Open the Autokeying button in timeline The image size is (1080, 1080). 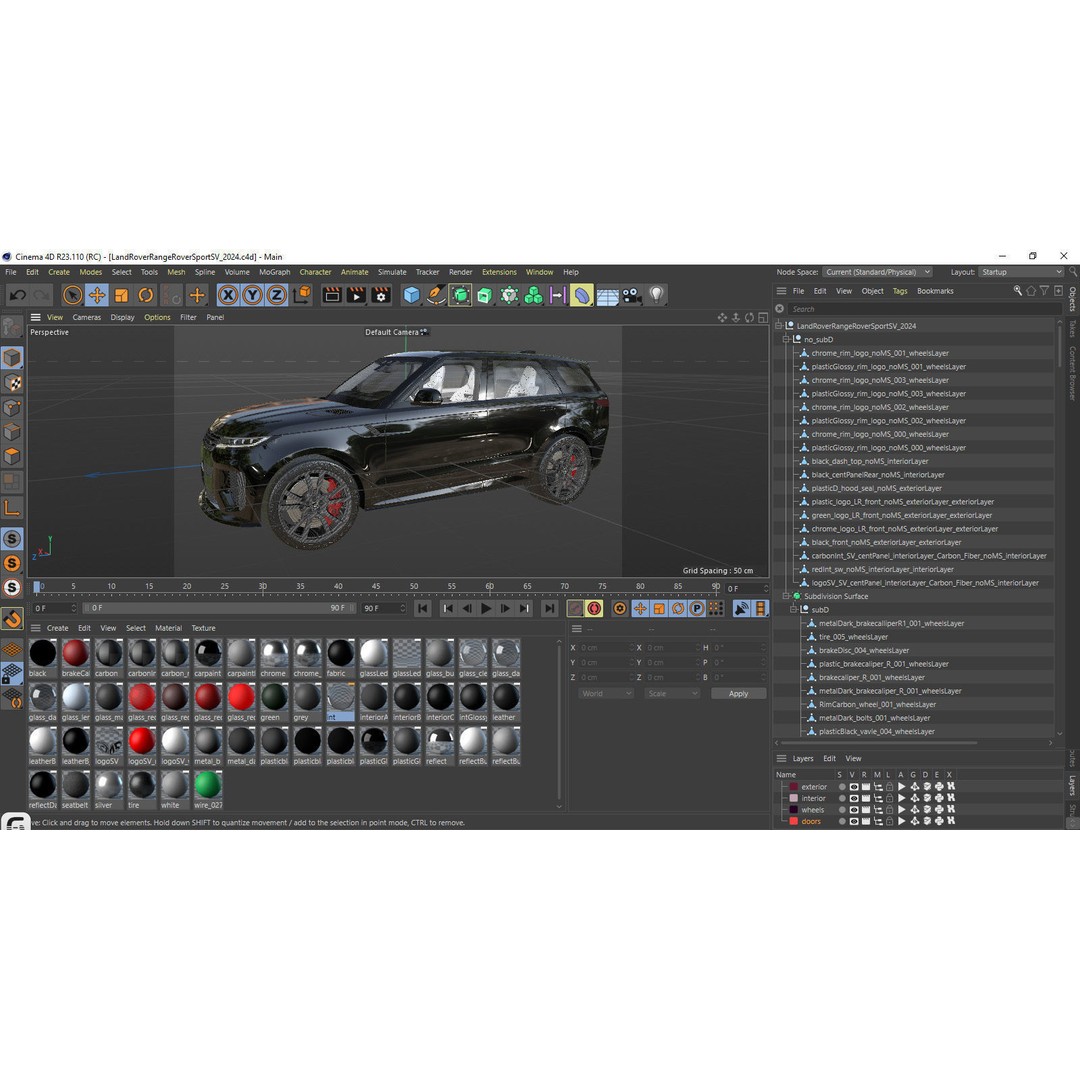click(594, 609)
